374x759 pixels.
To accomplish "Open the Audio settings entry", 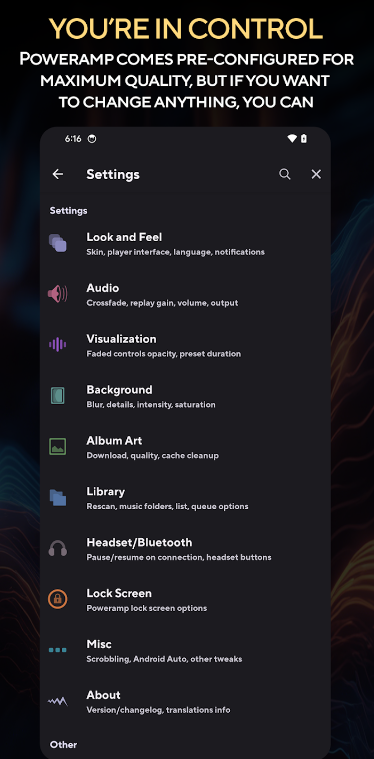I will tap(185, 294).
